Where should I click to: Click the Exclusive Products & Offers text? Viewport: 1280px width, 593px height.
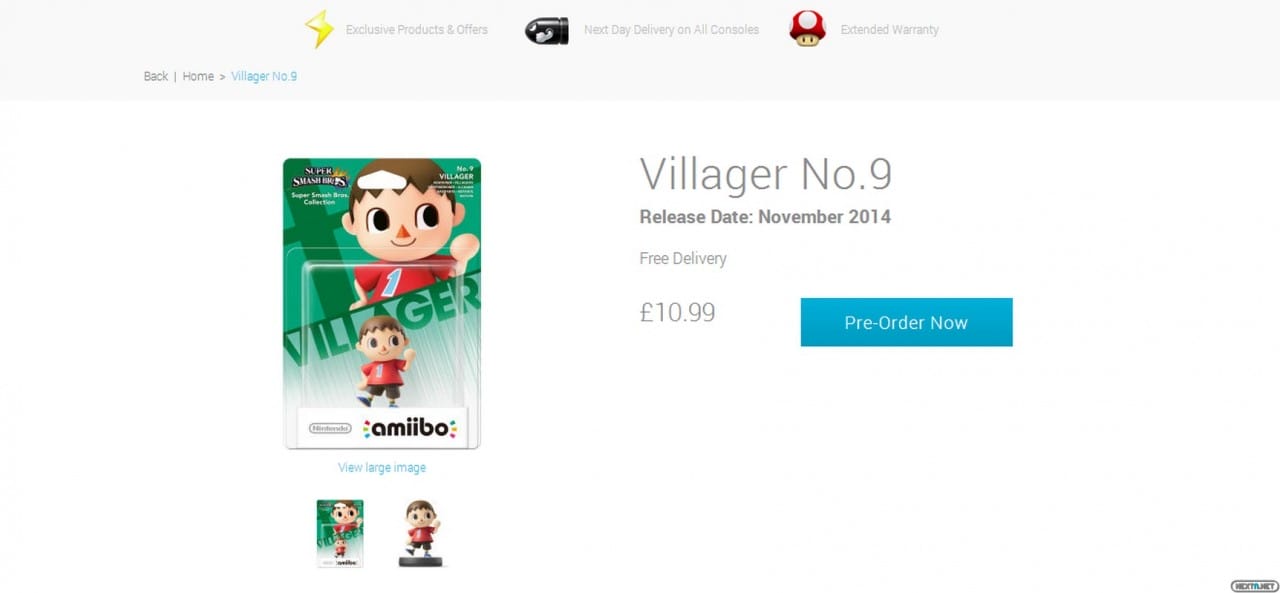point(417,30)
